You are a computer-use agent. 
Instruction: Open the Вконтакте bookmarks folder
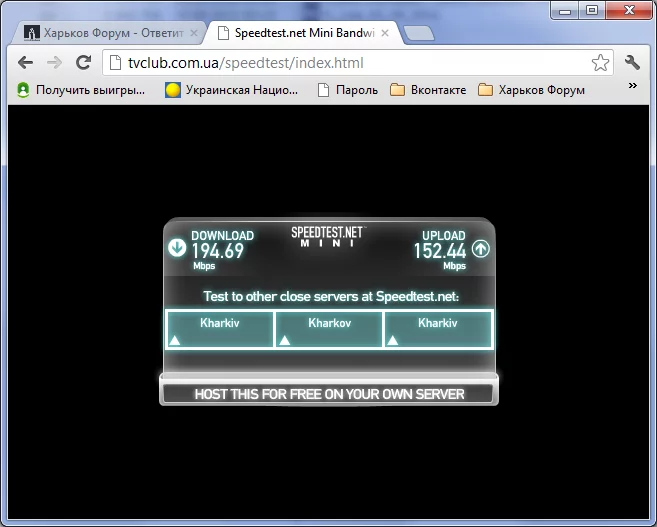(x=428, y=90)
